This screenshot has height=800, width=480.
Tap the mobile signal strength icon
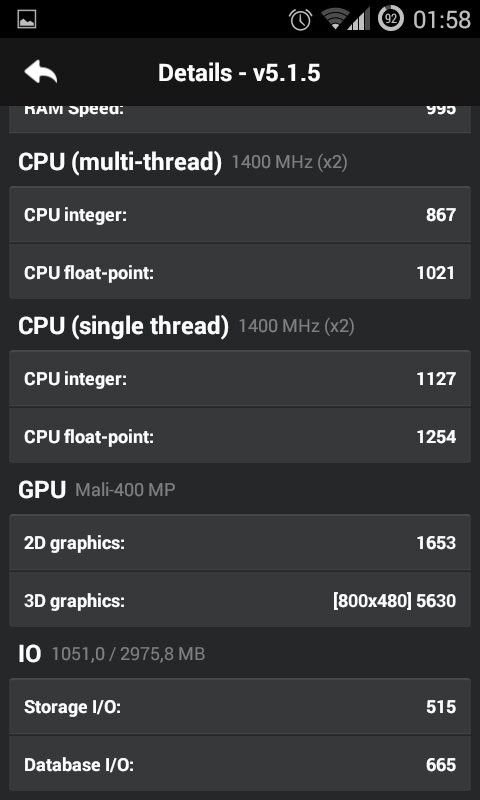[359, 19]
